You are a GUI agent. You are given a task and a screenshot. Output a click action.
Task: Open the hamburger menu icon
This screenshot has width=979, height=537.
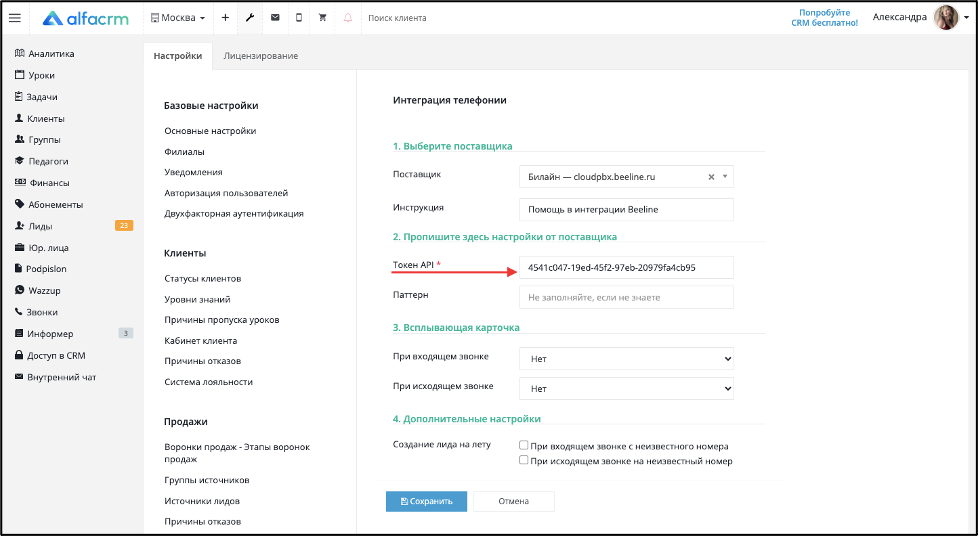pos(14,18)
